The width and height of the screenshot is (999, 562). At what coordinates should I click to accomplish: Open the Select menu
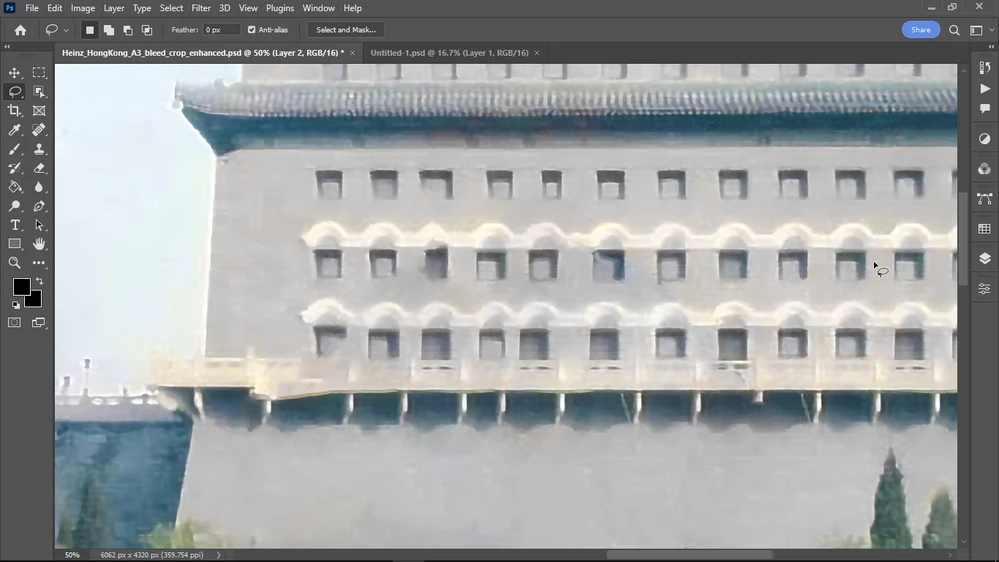[x=171, y=8]
